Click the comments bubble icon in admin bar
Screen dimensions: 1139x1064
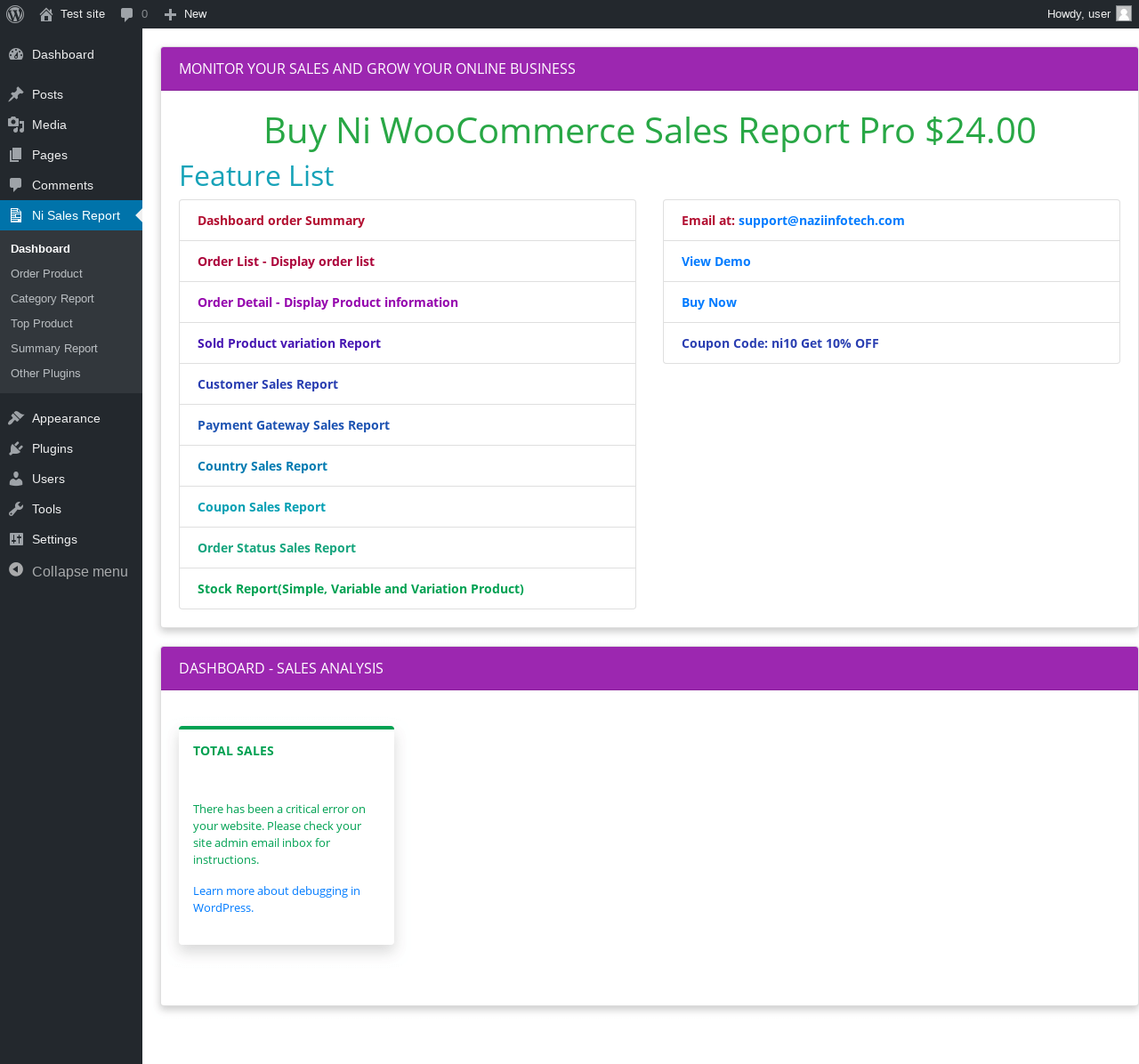coord(127,14)
